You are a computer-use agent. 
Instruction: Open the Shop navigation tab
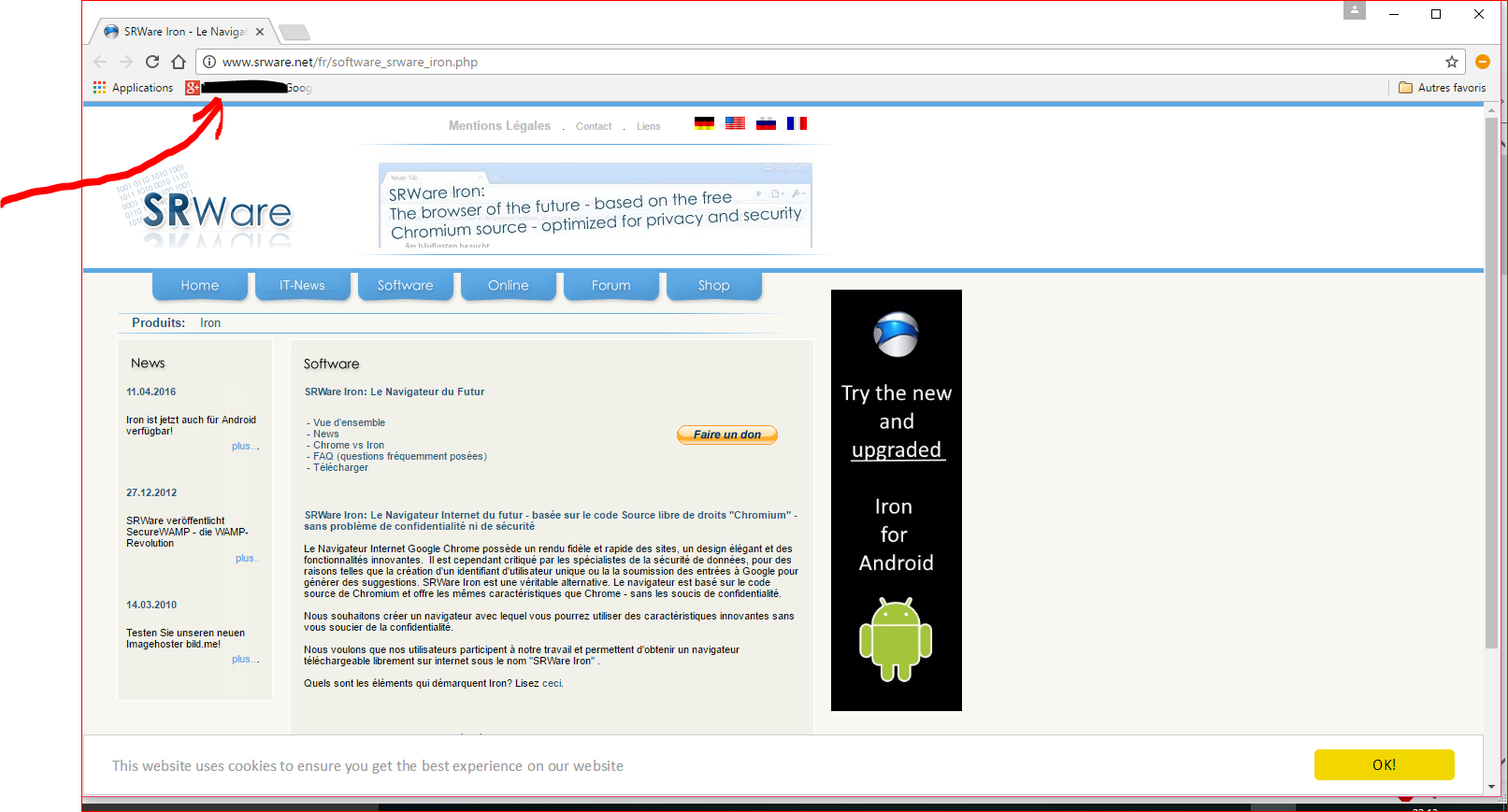point(714,286)
